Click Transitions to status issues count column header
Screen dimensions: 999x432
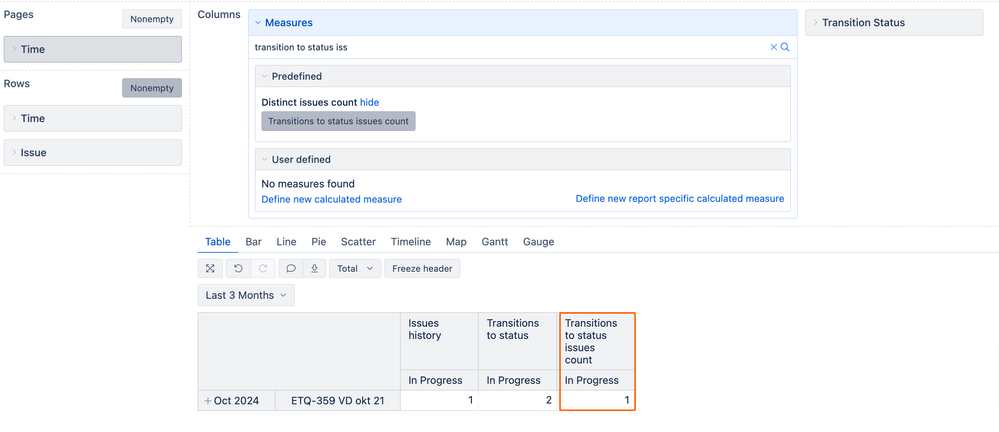[x=597, y=341]
